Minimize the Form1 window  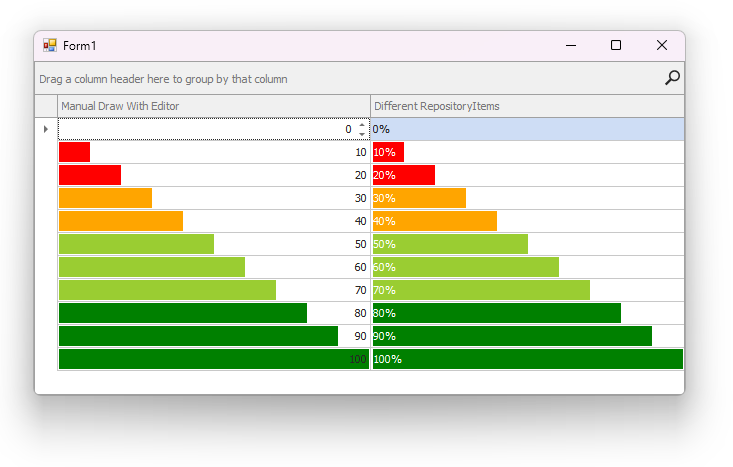[570, 46]
